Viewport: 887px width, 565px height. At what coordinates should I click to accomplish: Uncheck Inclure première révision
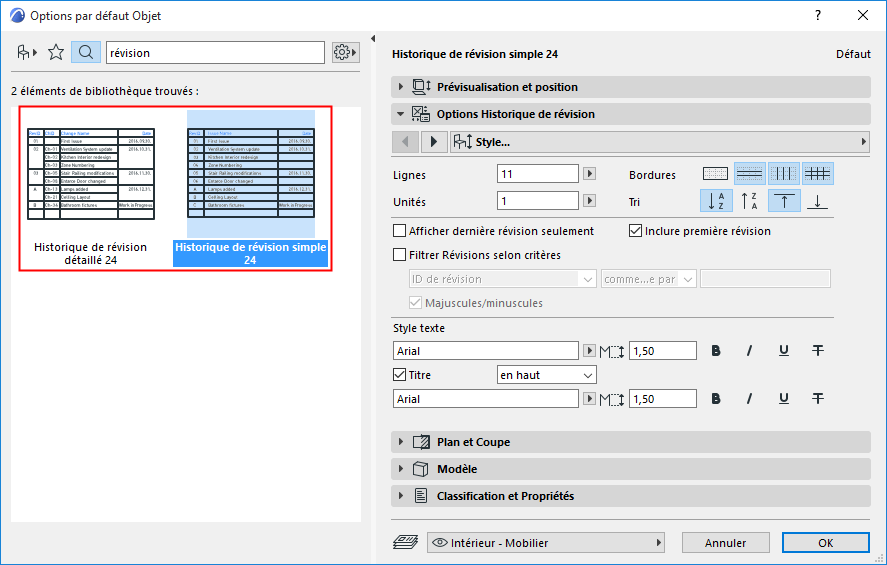point(635,231)
